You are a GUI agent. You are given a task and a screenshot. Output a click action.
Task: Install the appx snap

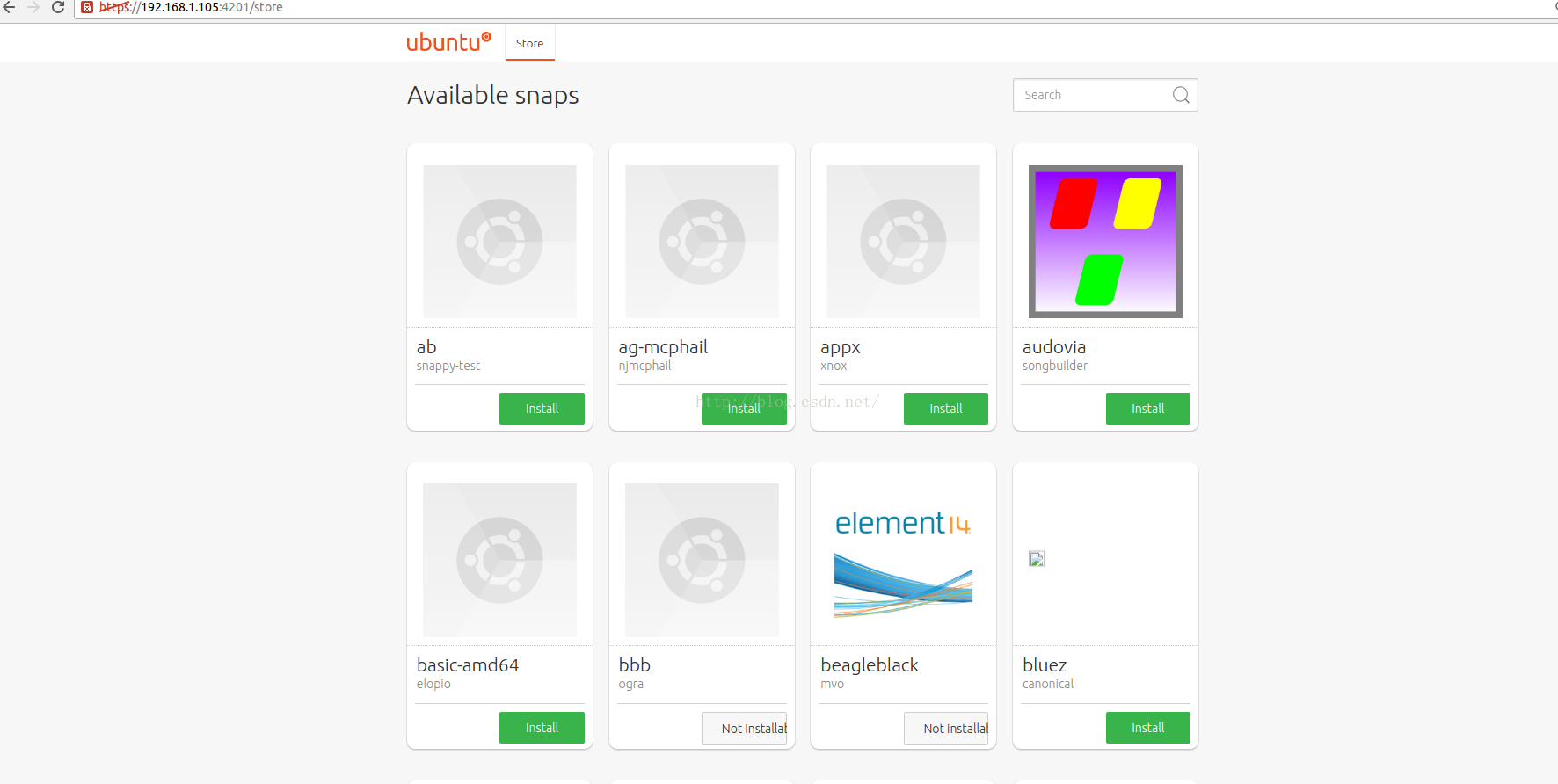click(x=946, y=409)
